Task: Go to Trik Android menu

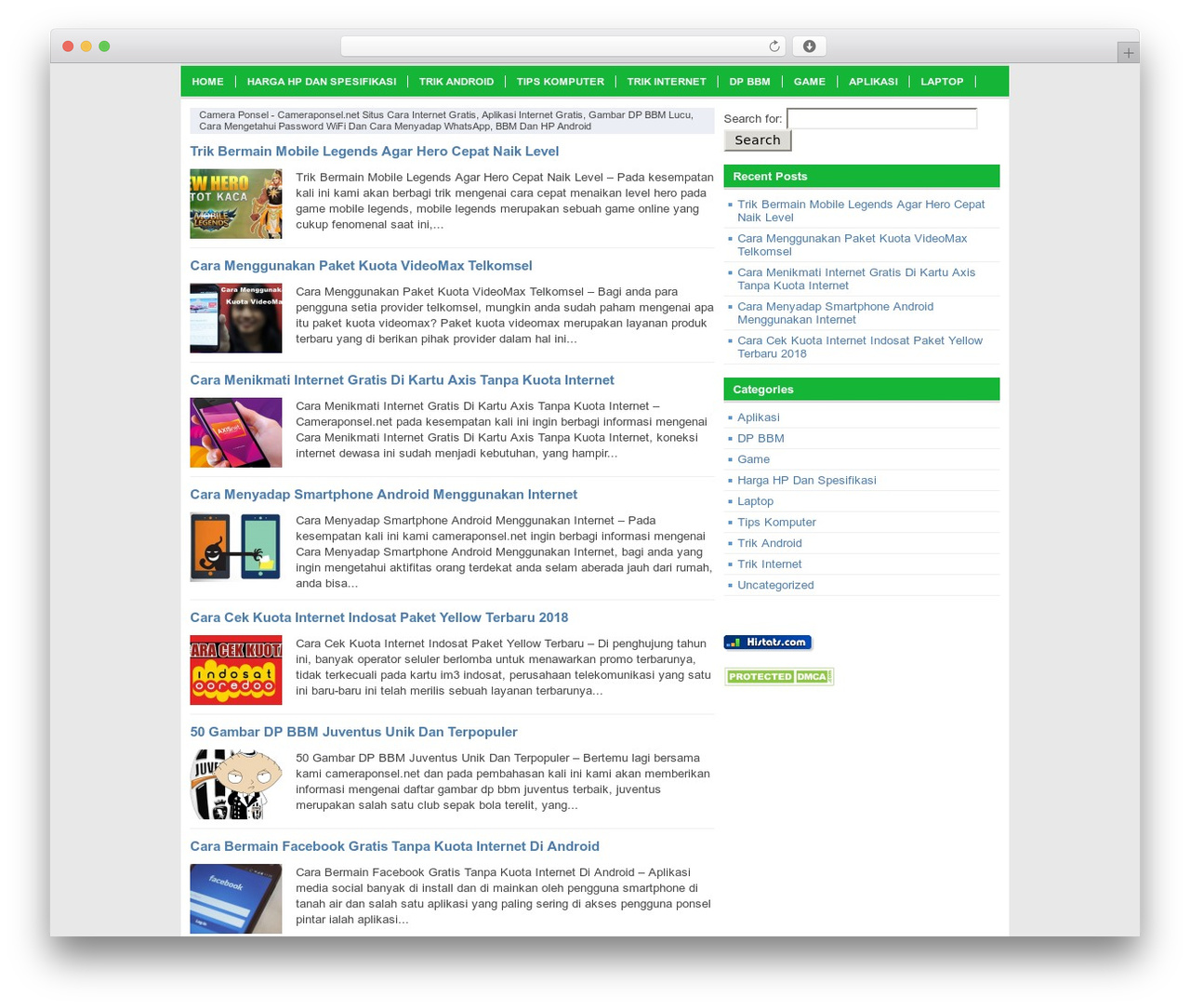Action: [456, 82]
